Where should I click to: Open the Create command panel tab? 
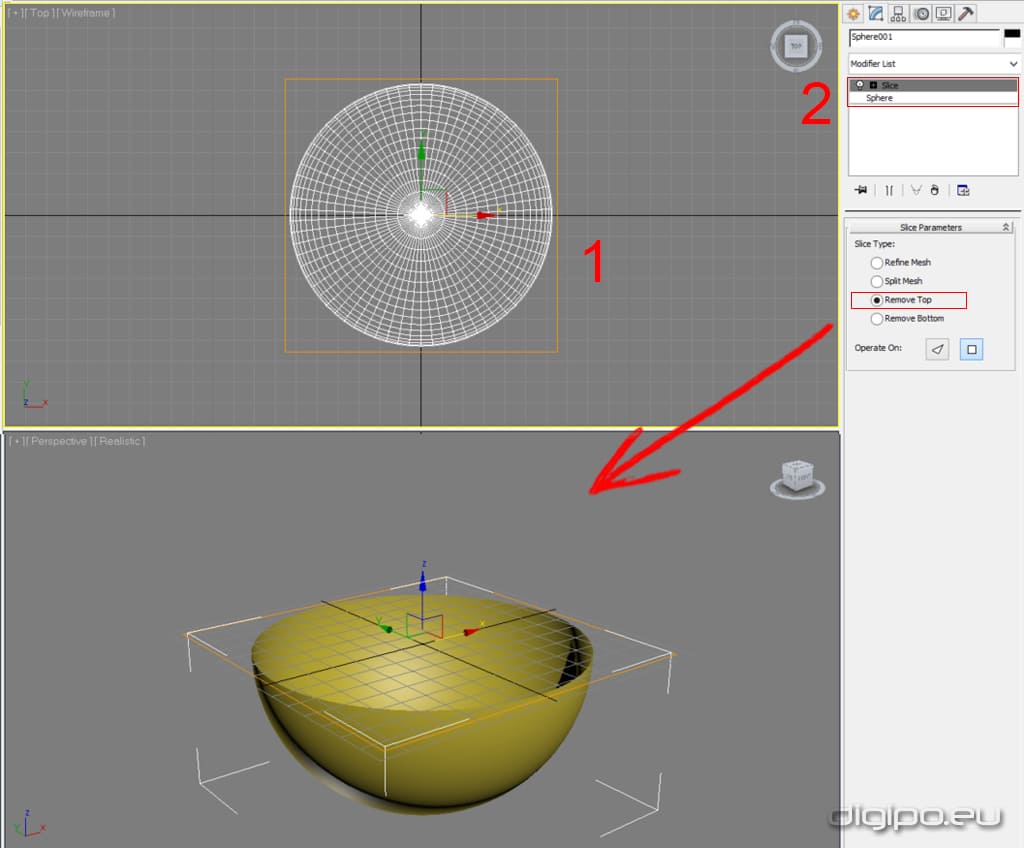point(853,13)
